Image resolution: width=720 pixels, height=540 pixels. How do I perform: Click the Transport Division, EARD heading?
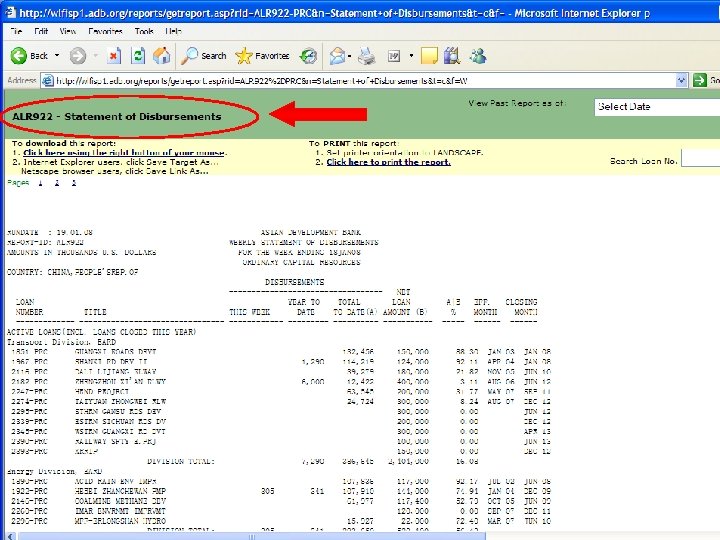(62, 342)
